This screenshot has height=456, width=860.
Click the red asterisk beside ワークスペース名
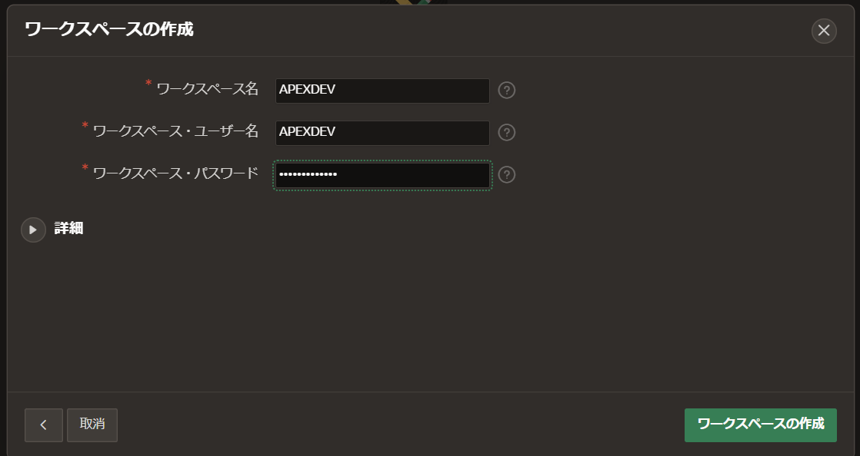149,84
